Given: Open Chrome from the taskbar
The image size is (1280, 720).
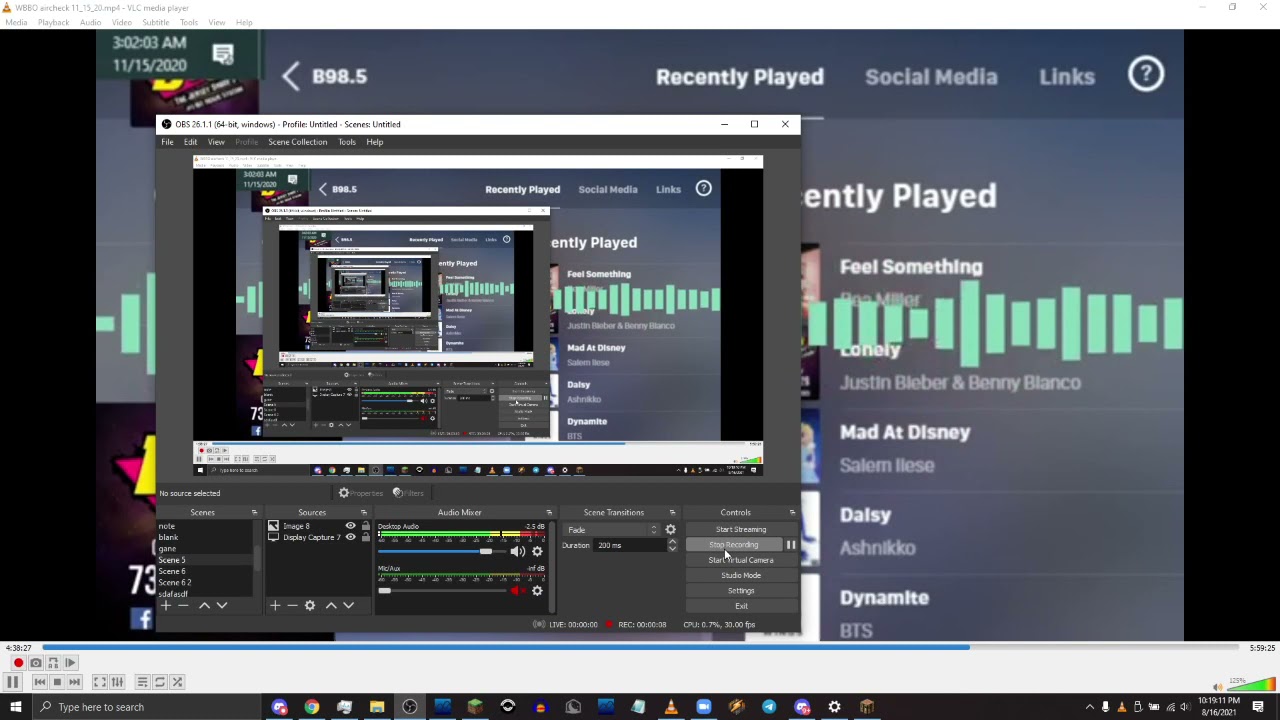Looking at the screenshot, I should tap(312, 707).
